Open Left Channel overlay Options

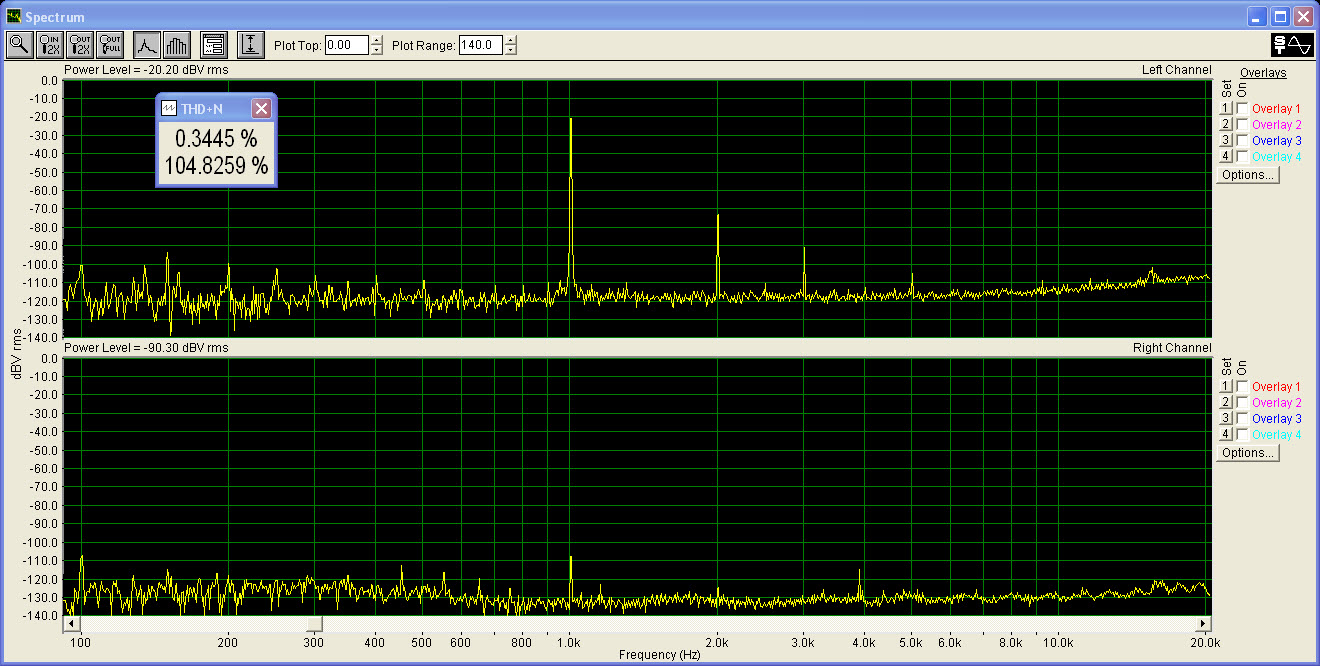click(x=1248, y=175)
